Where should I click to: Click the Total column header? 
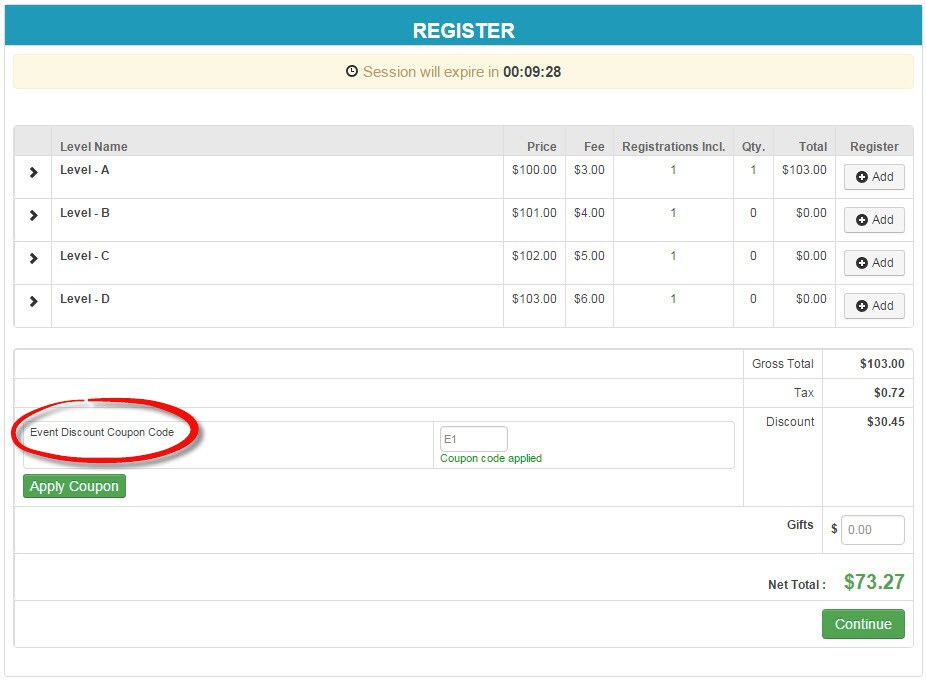point(813,147)
